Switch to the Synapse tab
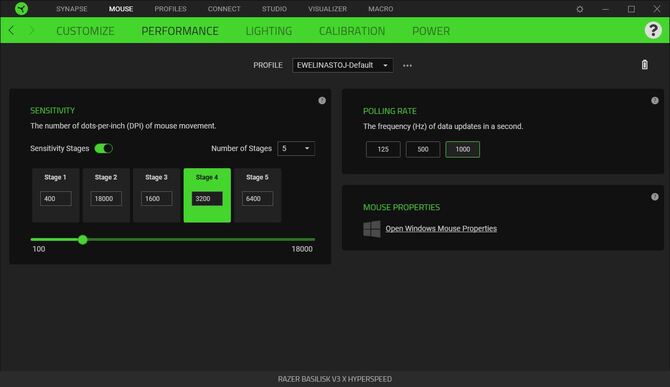Screen dimensions: 670x387 click(x=72, y=9)
